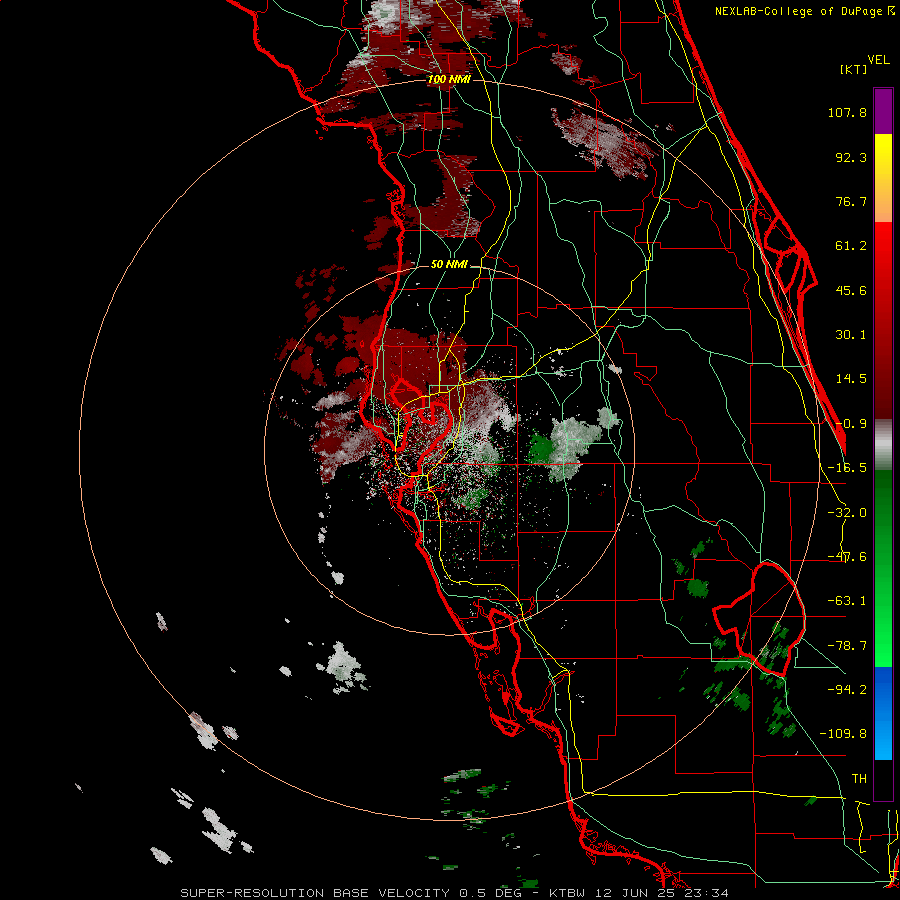Click the -63.1 velocity legend value
Viewport: 900px width, 900px height.
tap(847, 601)
